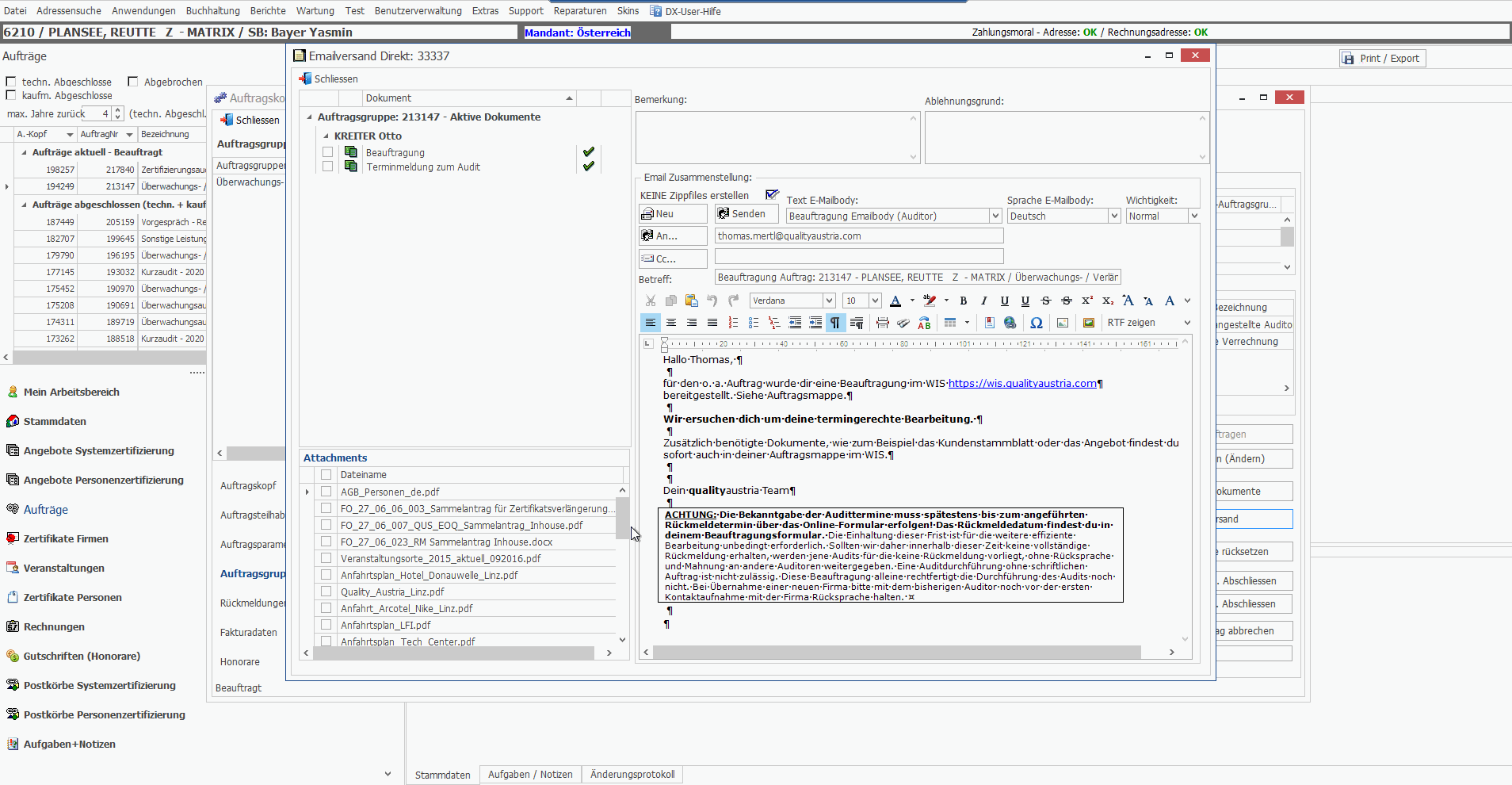Viewport: 1512px width, 785px height.
Task: Open the font size 10 dropdown
Action: [x=875, y=301]
